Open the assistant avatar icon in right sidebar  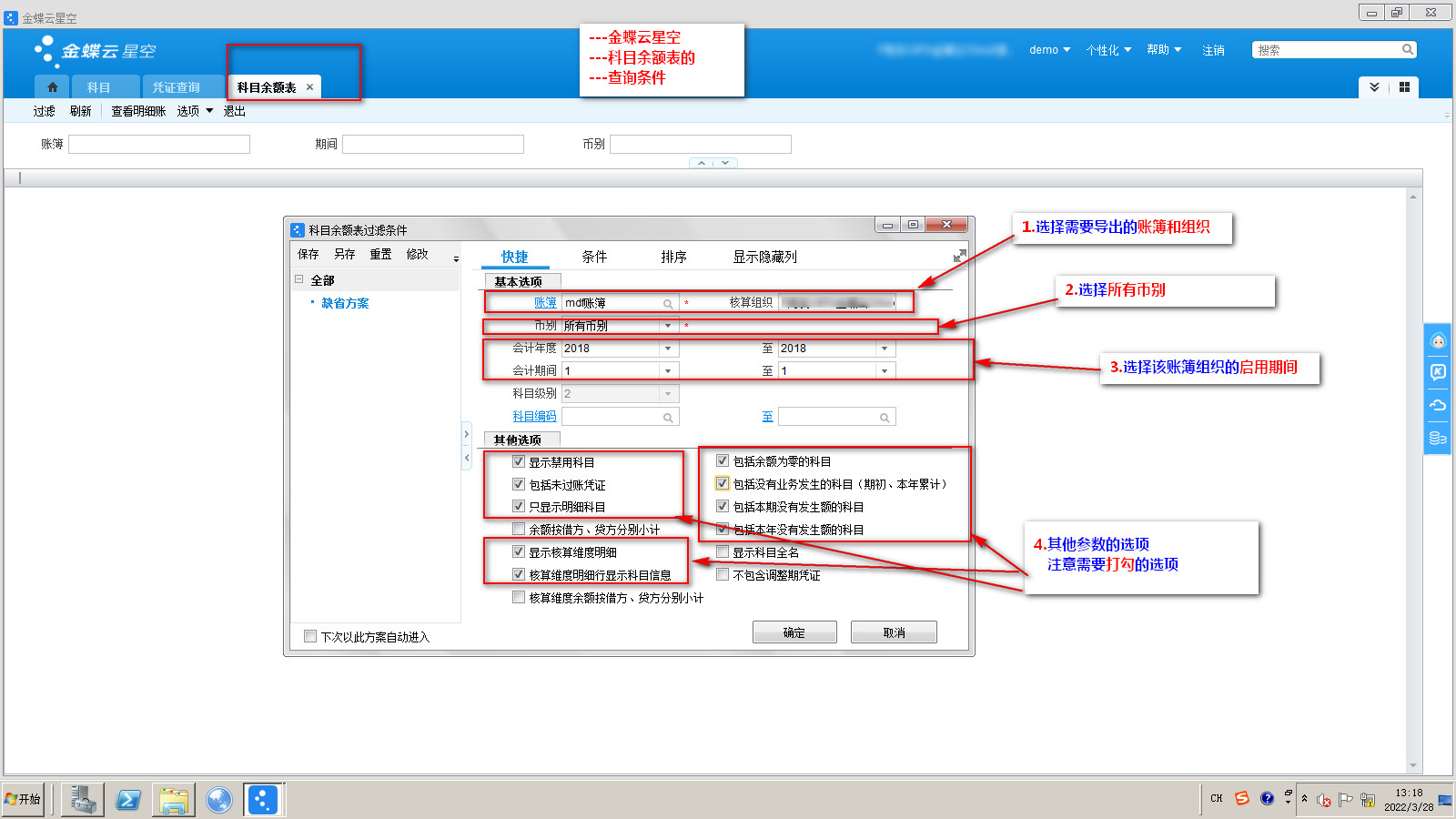(1438, 341)
